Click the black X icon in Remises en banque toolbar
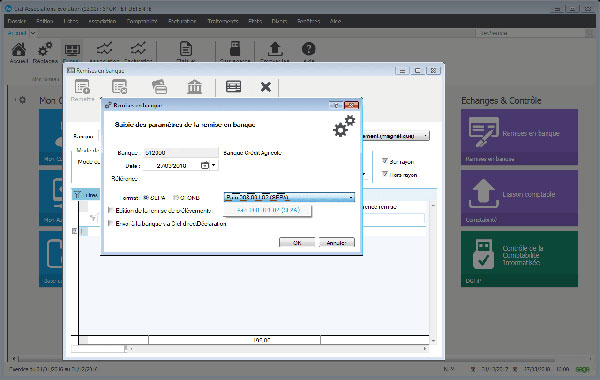 click(x=266, y=87)
